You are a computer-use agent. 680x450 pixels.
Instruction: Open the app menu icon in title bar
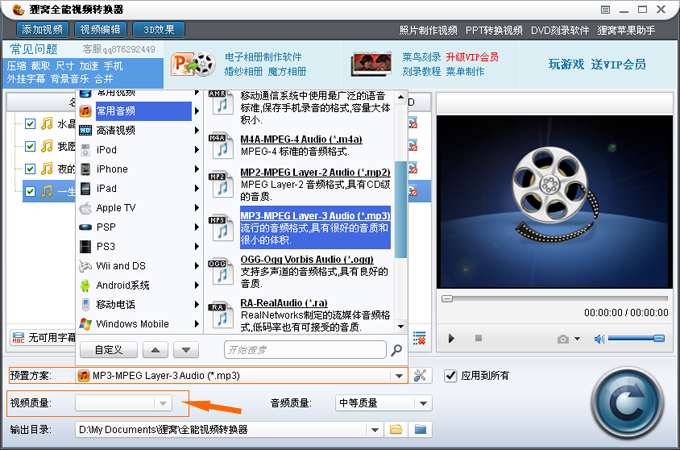point(605,10)
